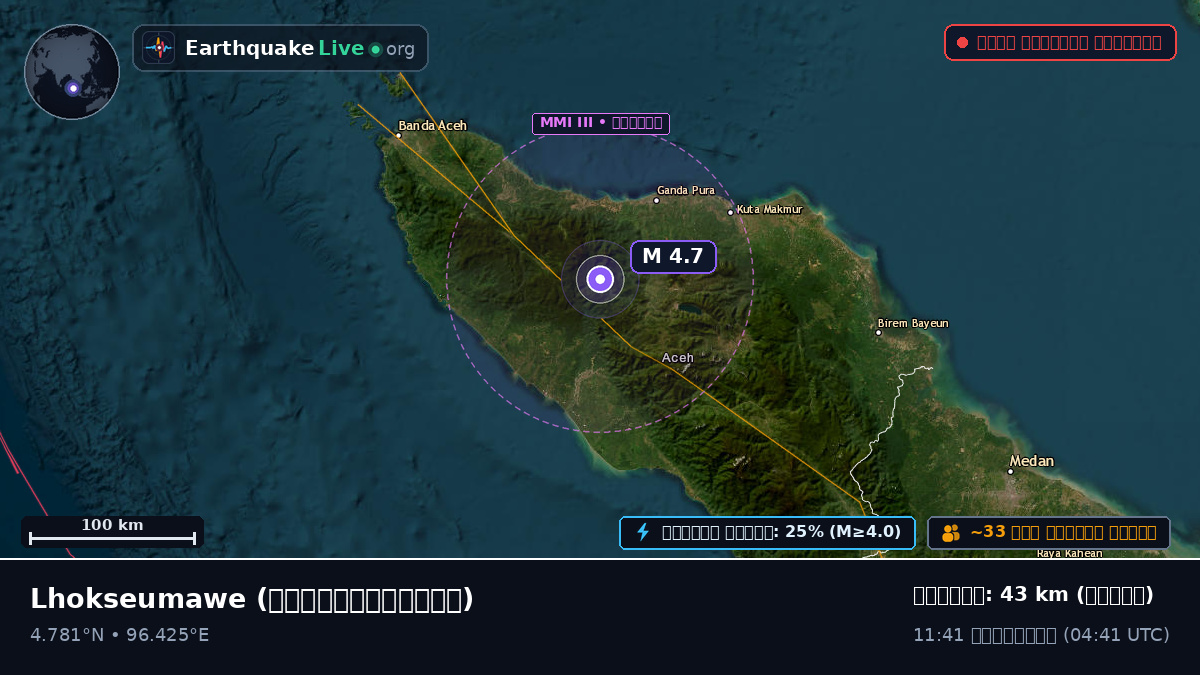This screenshot has width=1200, height=675.
Task: Select the "Medan" city label
Action: pyautogui.click(x=1031, y=461)
